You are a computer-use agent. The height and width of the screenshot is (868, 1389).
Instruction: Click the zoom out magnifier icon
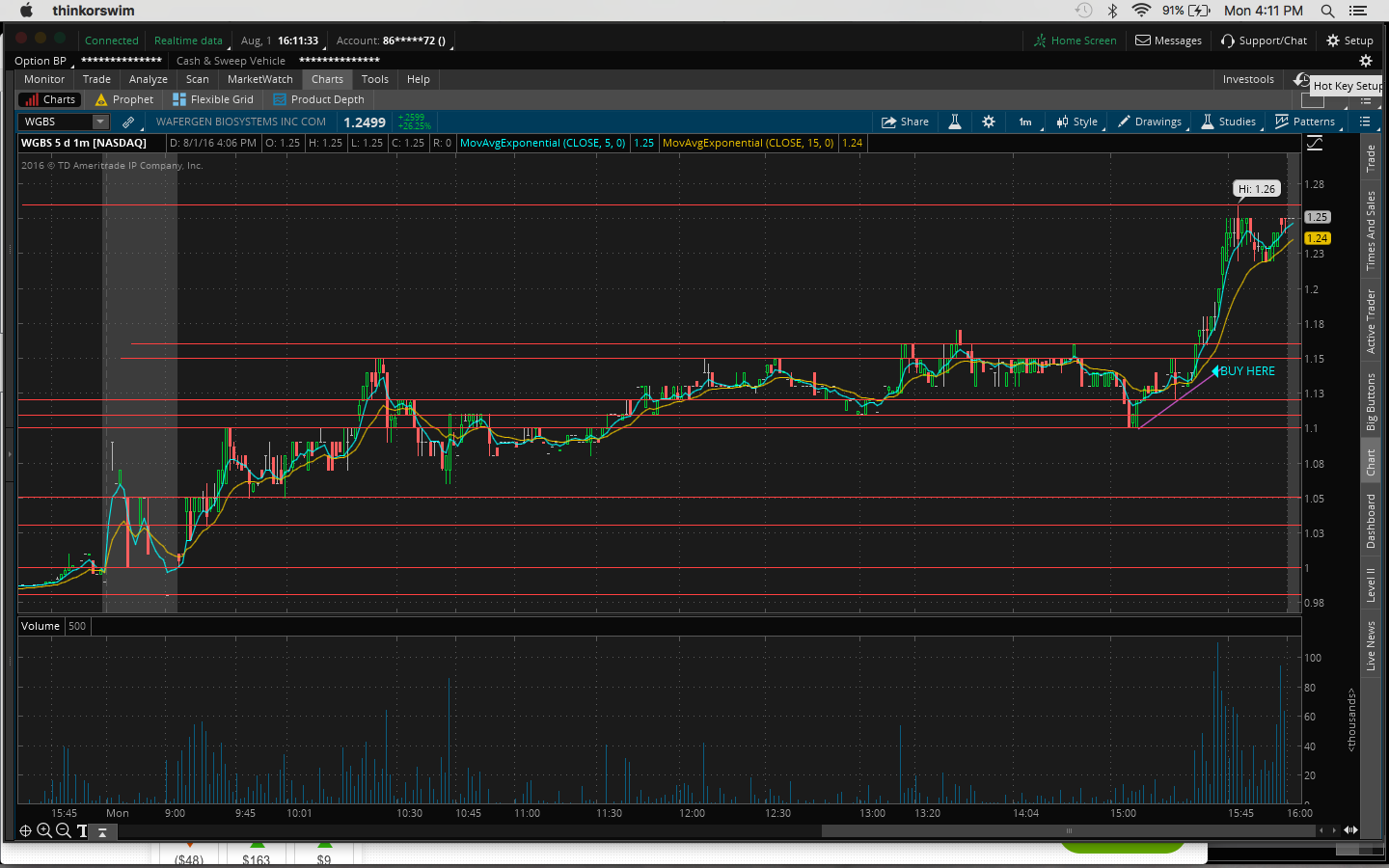tap(63, 830)
